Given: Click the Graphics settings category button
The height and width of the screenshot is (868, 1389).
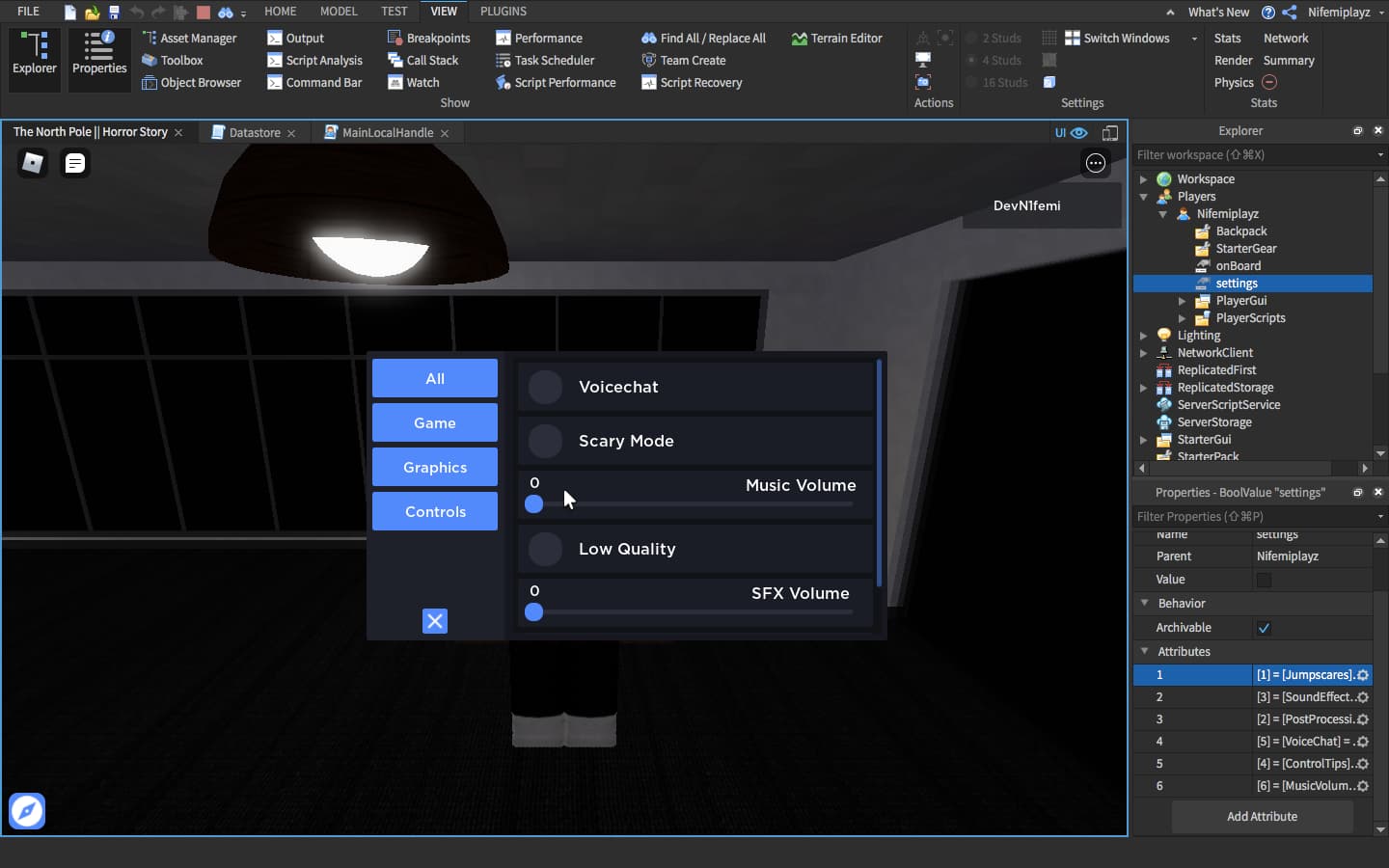Looking at the screenshot, I should coord(435,468).
